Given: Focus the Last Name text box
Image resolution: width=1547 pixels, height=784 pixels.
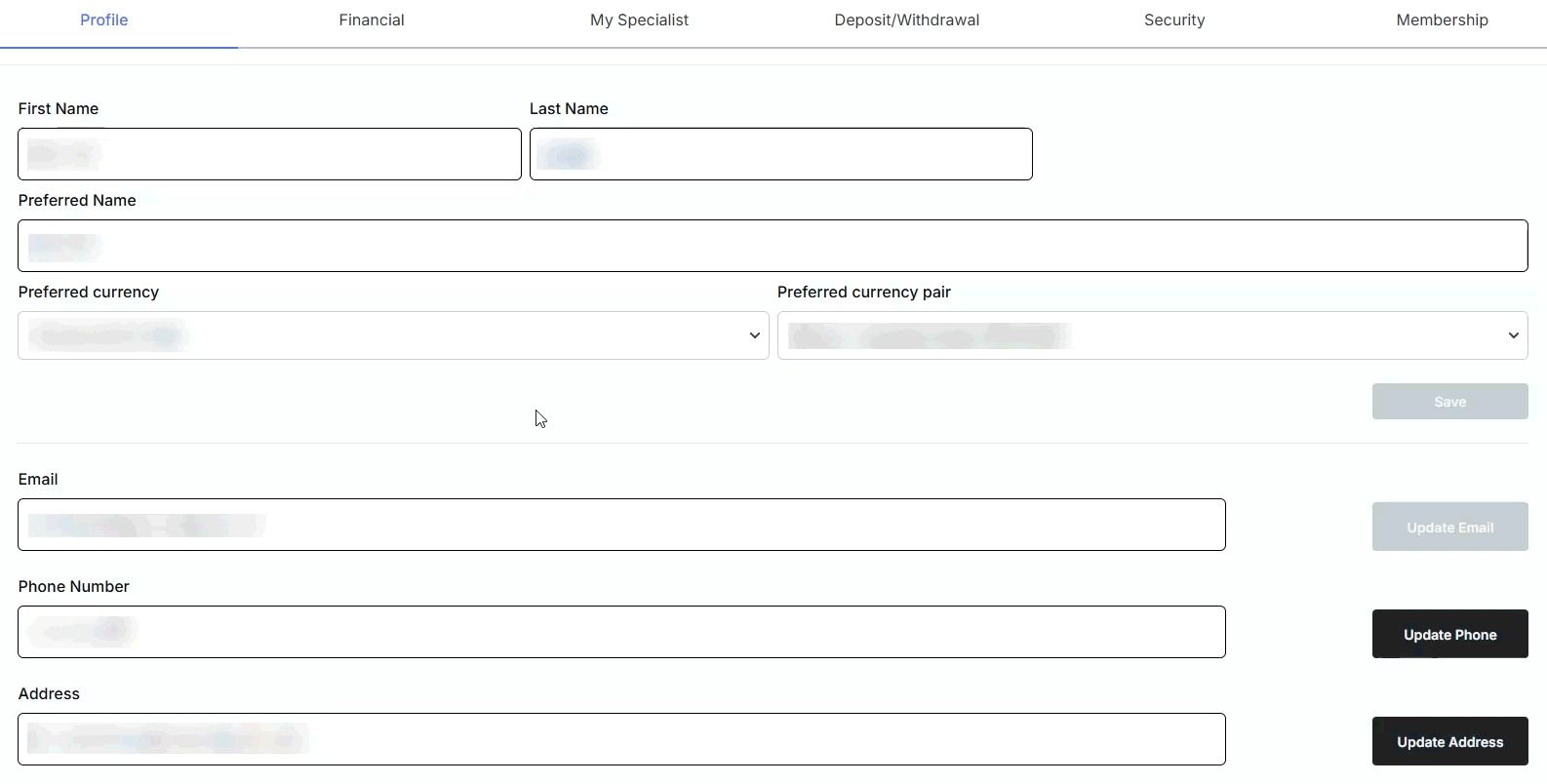Looking at the screenshot, I should click(780, 154).
